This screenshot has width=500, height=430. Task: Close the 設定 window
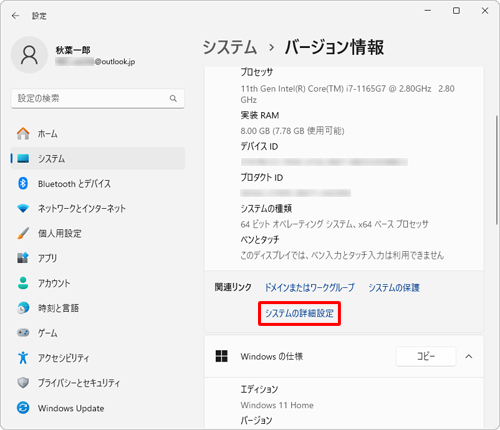(485, 11)
